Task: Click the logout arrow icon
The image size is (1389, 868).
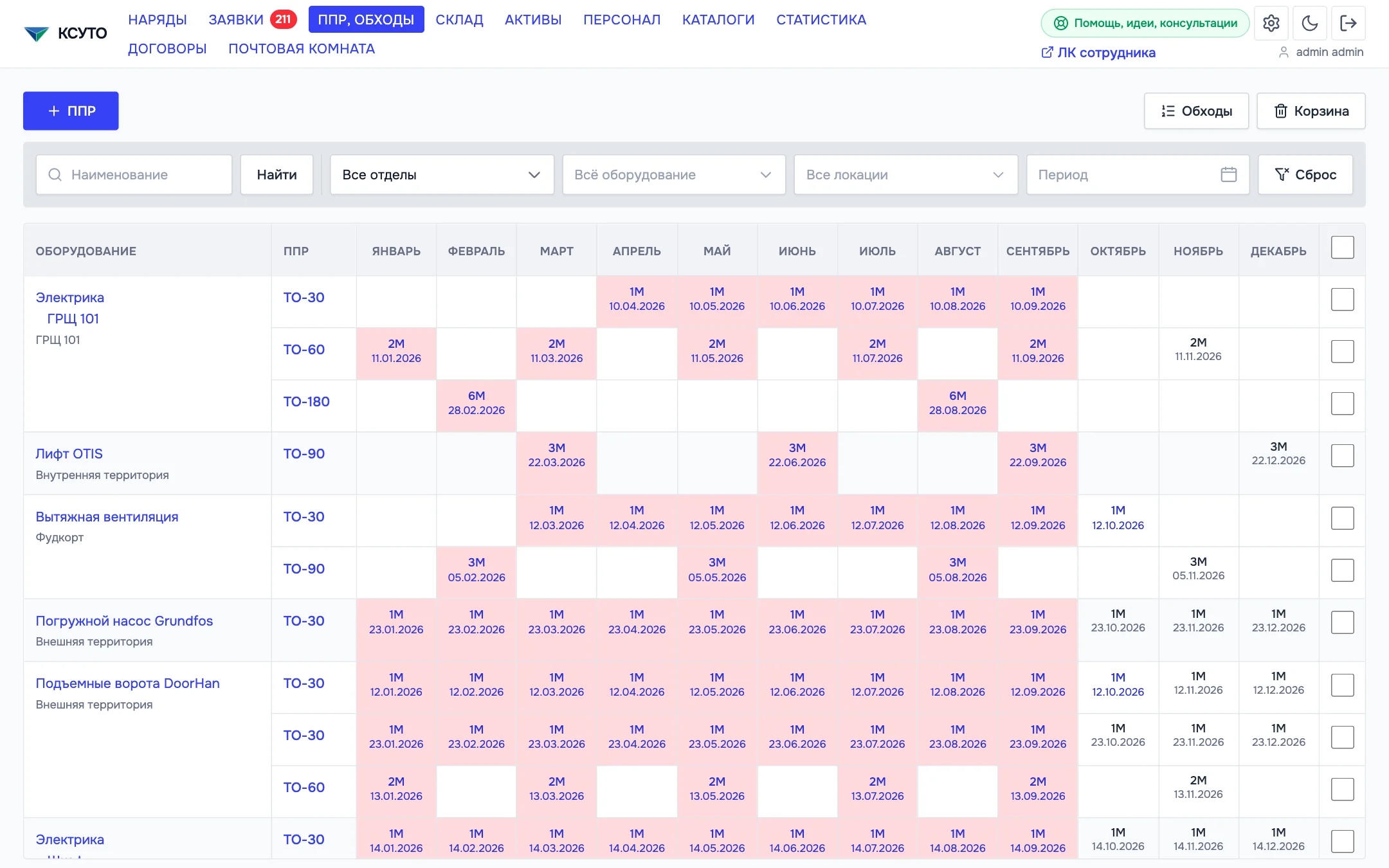Action: pos(1348,23)
